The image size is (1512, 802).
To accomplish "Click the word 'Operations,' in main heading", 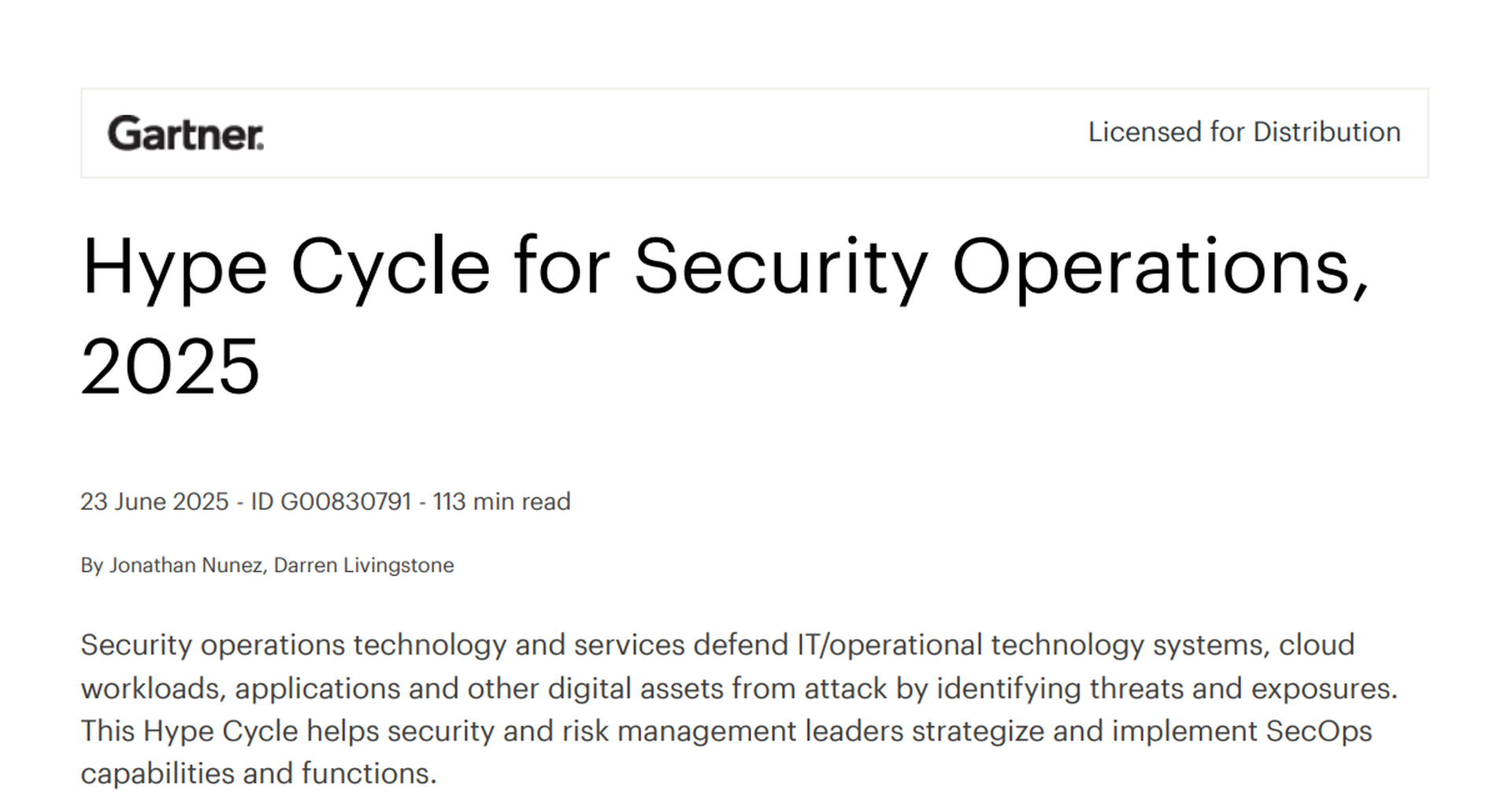I will pos(1161,268).
